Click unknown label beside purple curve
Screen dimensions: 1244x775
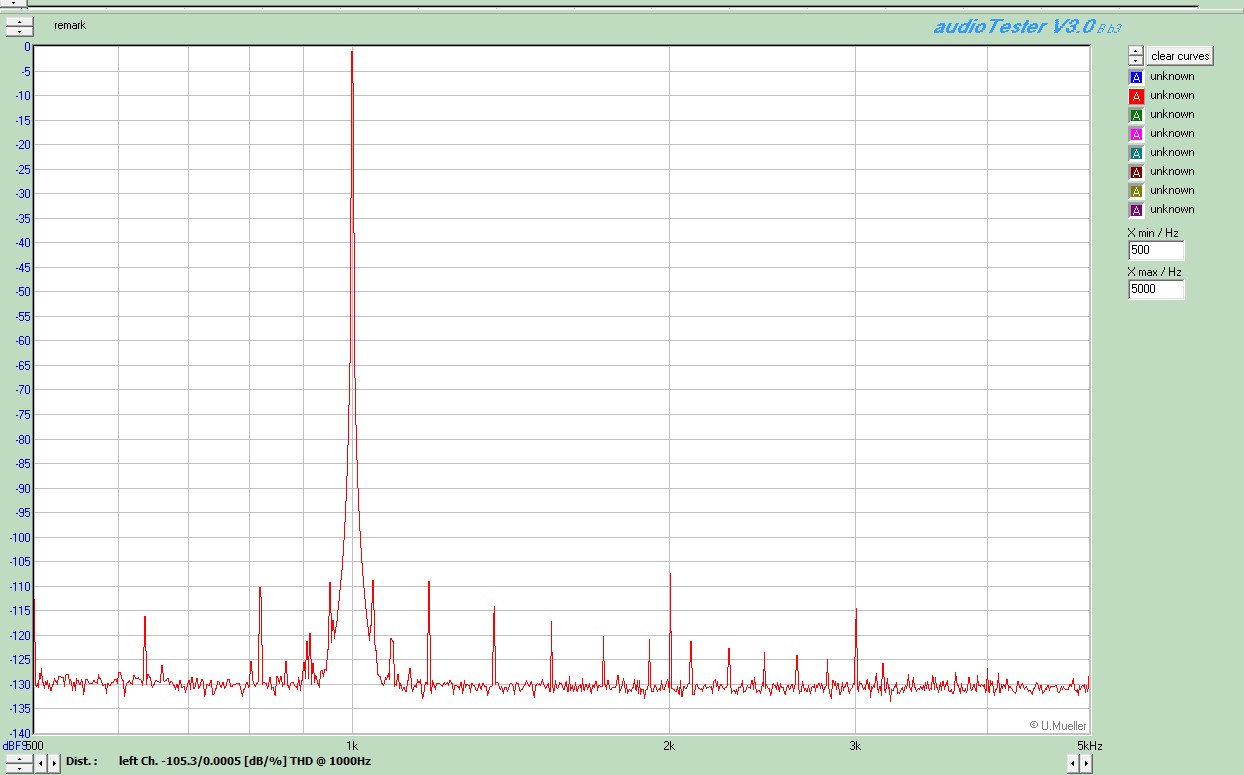point(1172,210)
